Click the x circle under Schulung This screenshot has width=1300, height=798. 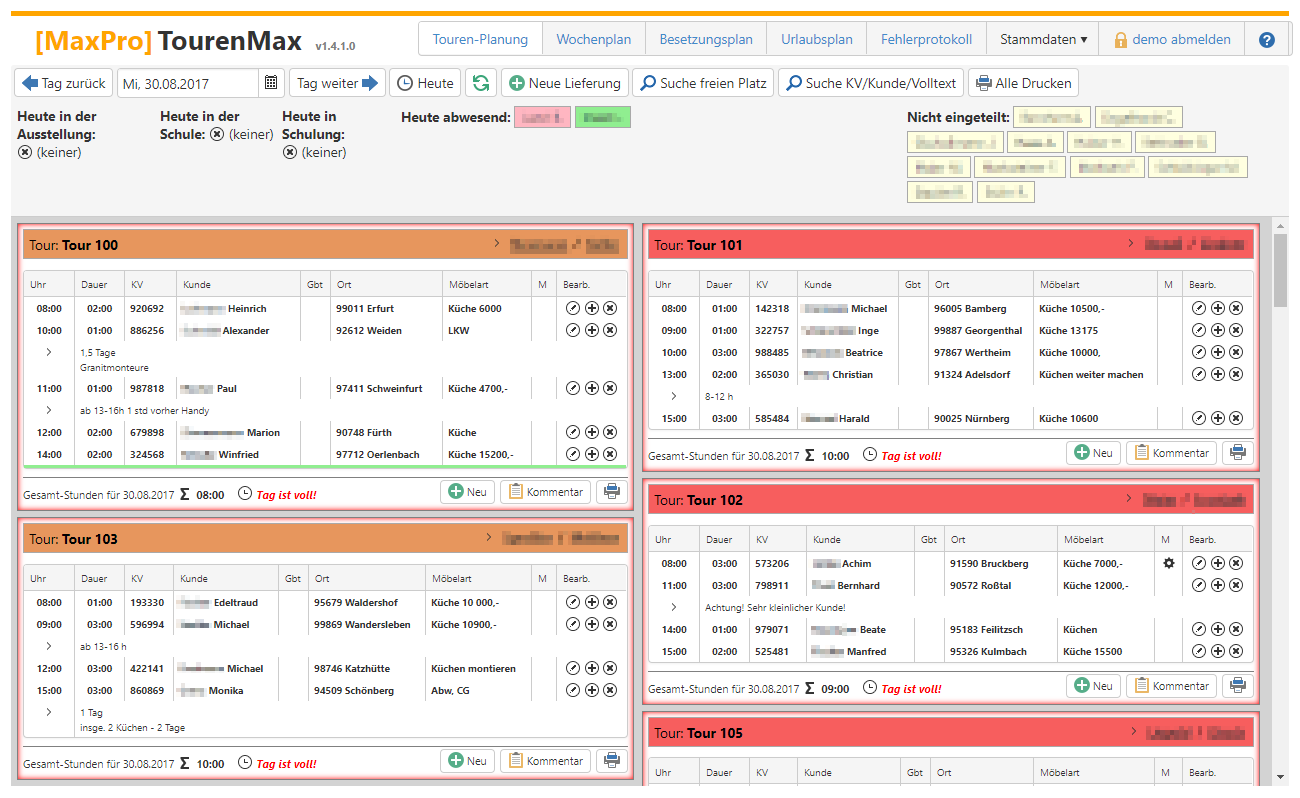(x=290, y=153)
